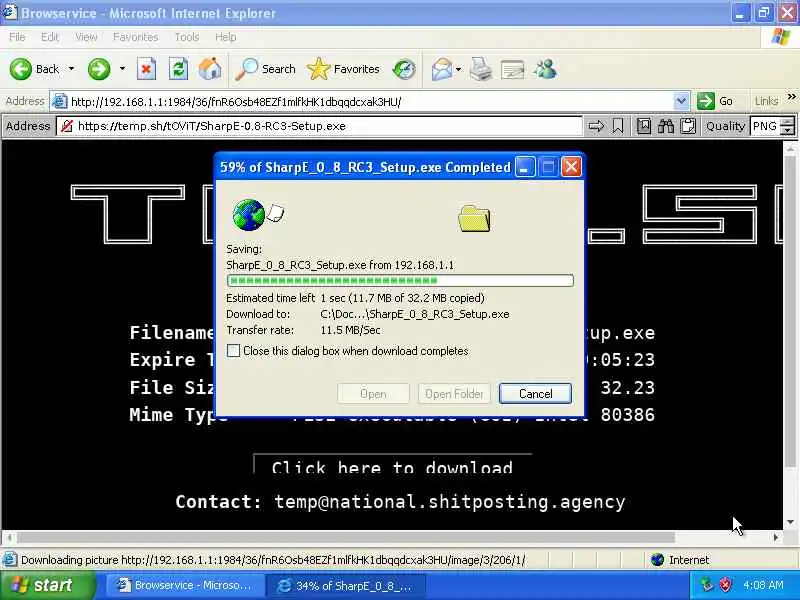Increase Quality with the up stepper arrow
Image resolution: width=800 pixels, height=600 pixels.
788,122
